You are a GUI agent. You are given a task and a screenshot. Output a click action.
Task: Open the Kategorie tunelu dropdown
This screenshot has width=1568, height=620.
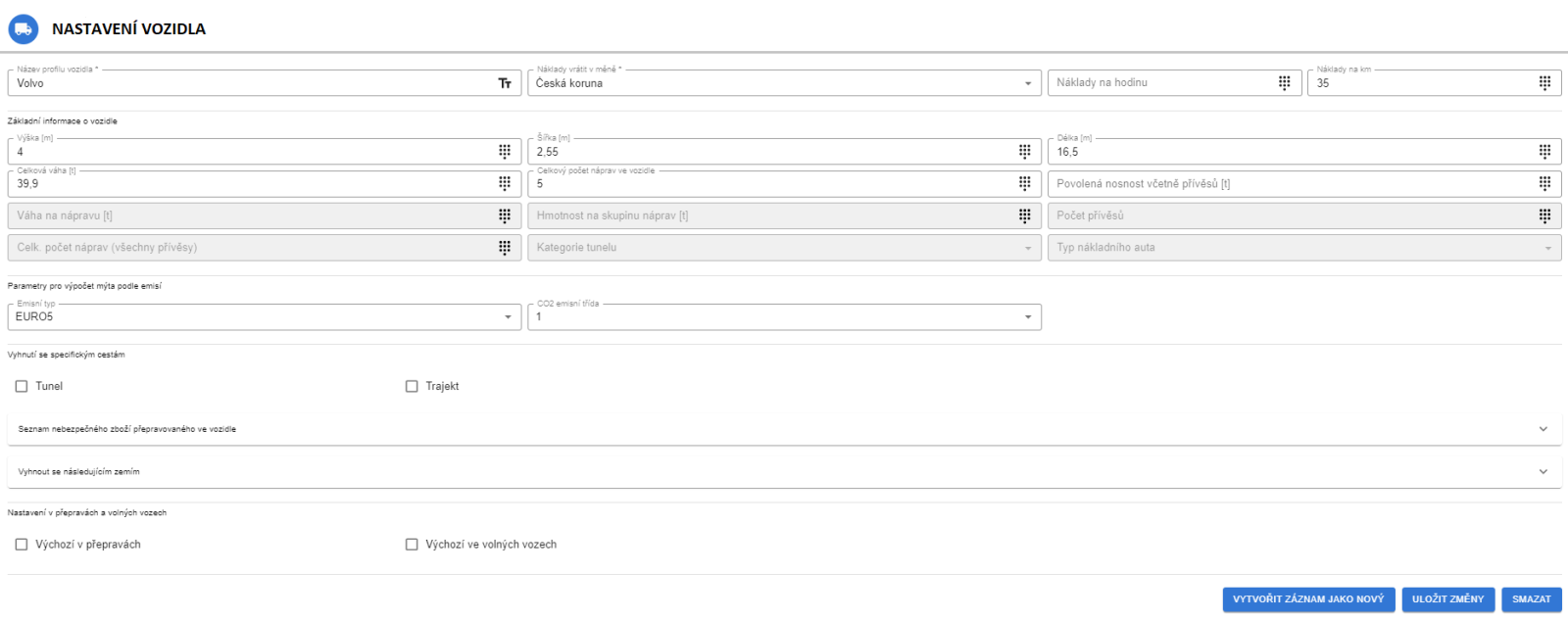click(784, 248)
